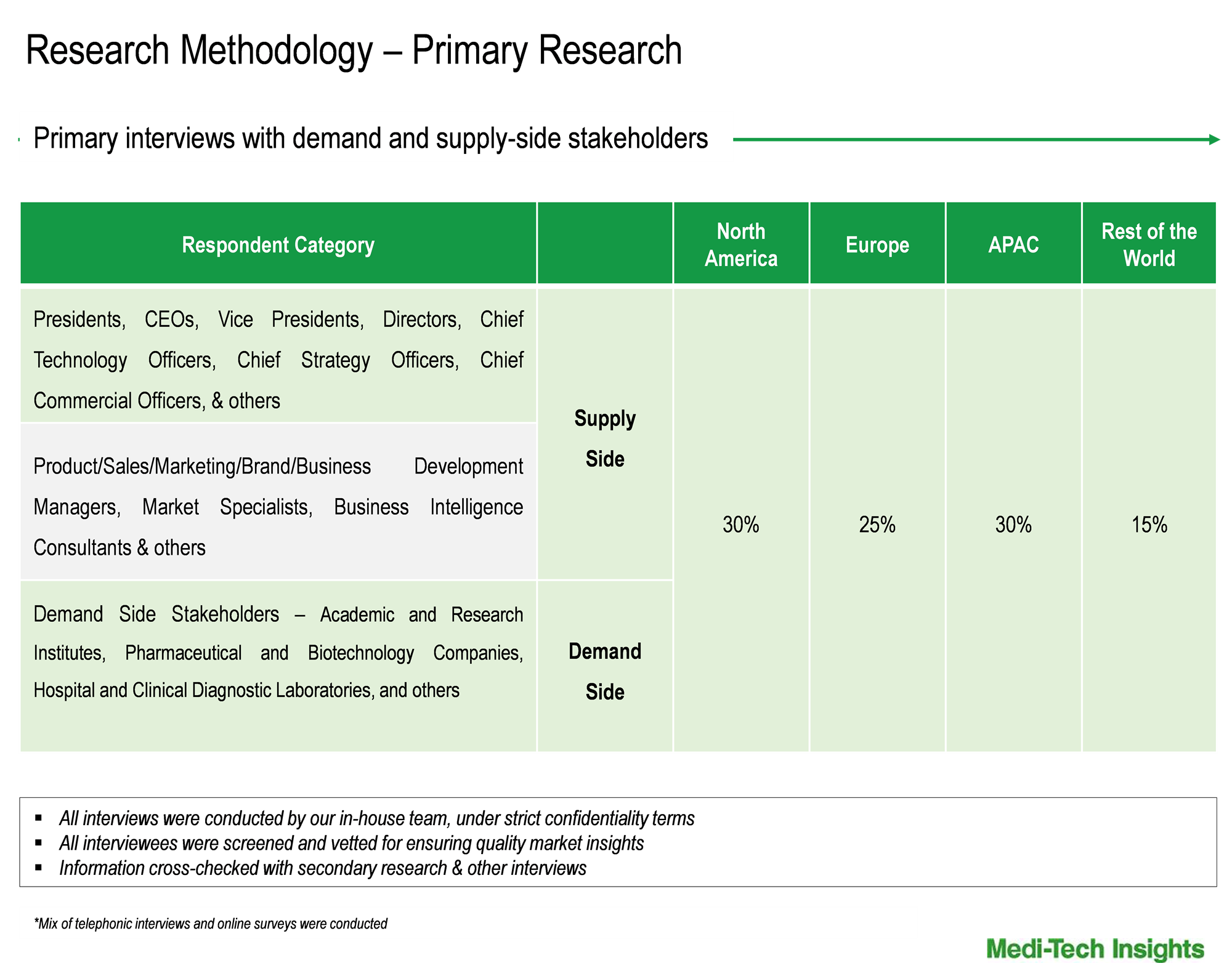This screenshot has height=963, width=1232.
Task: Select the 'Product/Sales/Marketing/Brand/Business Development Managers' cell
Action: (x=278, y=501)
